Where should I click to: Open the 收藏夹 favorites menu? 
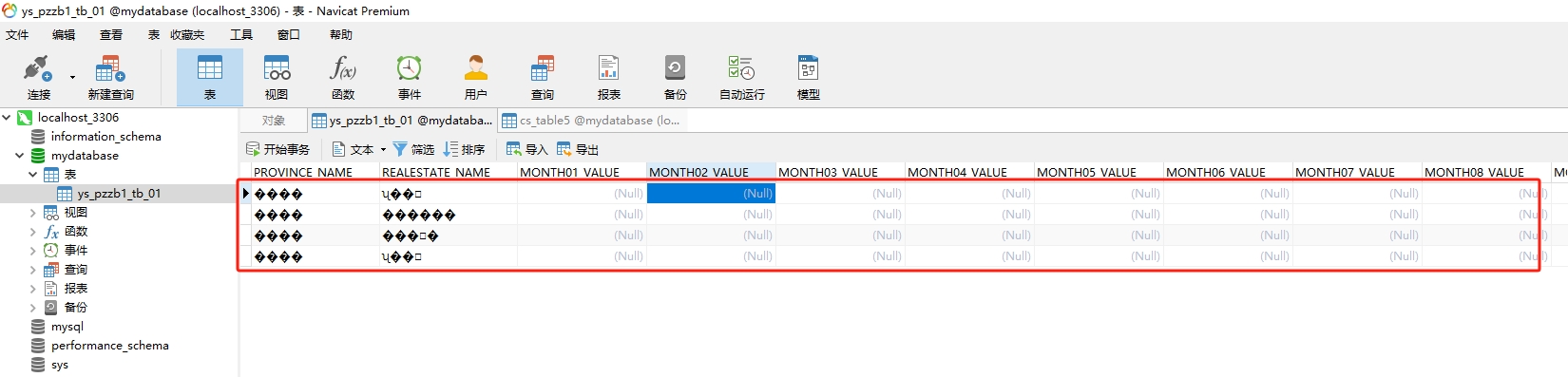pyautogui.click(x=187, y=35)
